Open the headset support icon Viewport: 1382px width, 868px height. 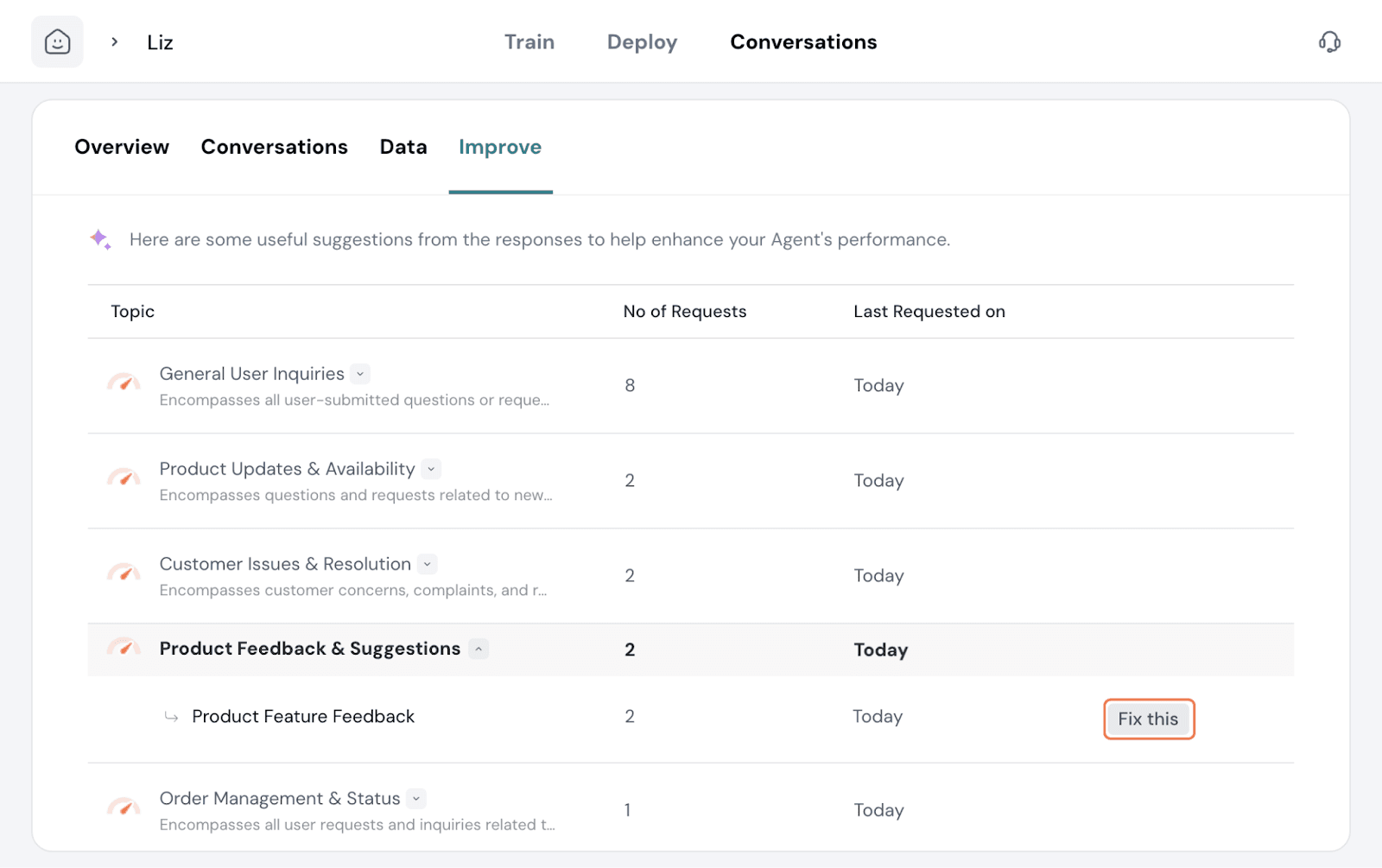[1329, 41]
